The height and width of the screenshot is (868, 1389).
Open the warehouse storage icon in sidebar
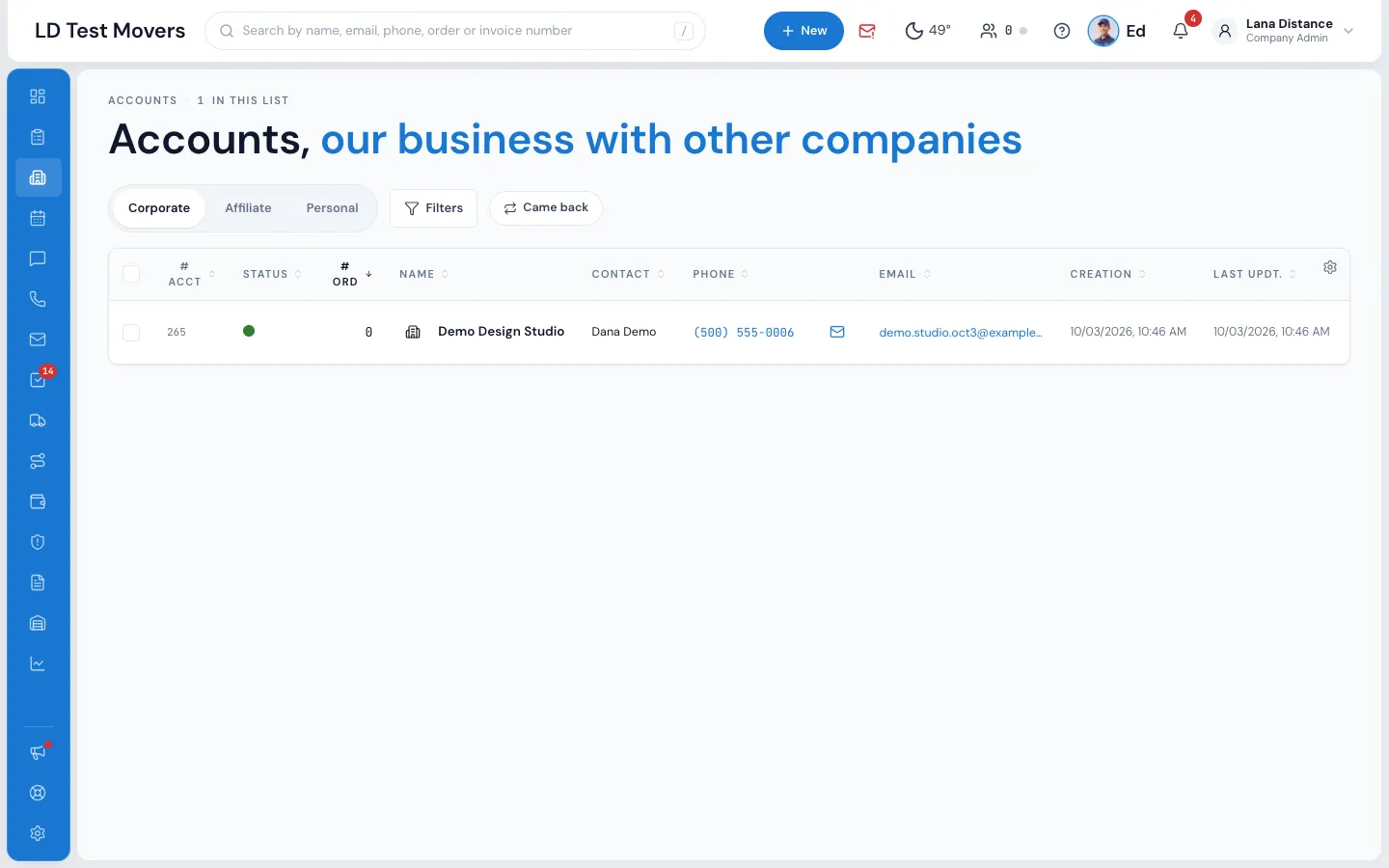(38, 623)
